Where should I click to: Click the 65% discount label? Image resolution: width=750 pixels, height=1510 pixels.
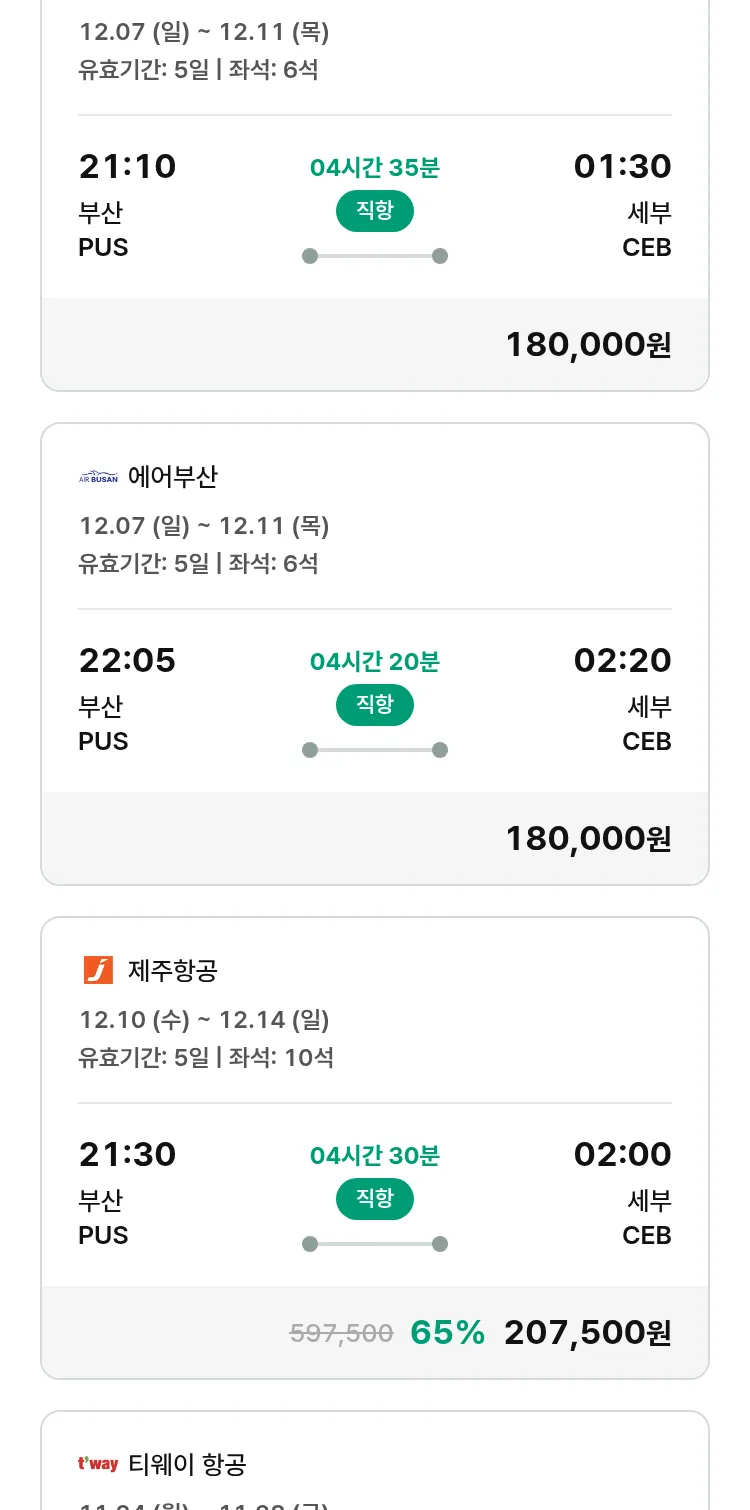pyautogui.click(x=448, y=1333)
